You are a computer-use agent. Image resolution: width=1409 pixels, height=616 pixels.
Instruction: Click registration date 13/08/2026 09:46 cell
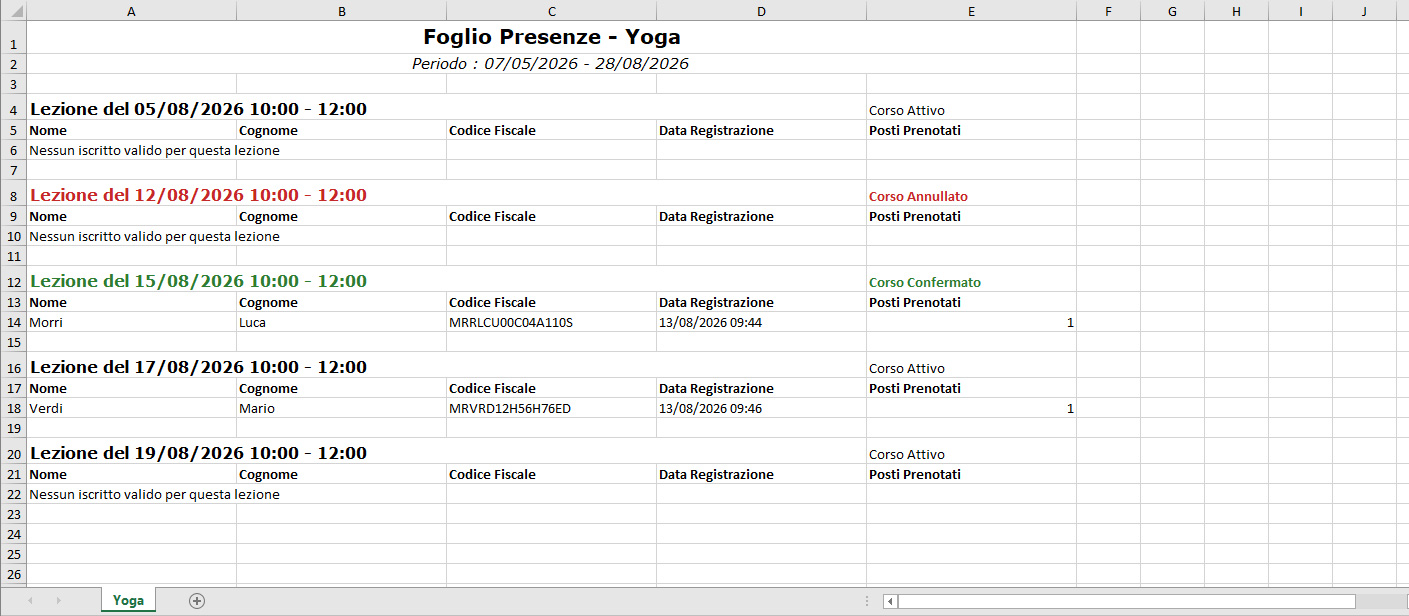click(x=761, y=409)
